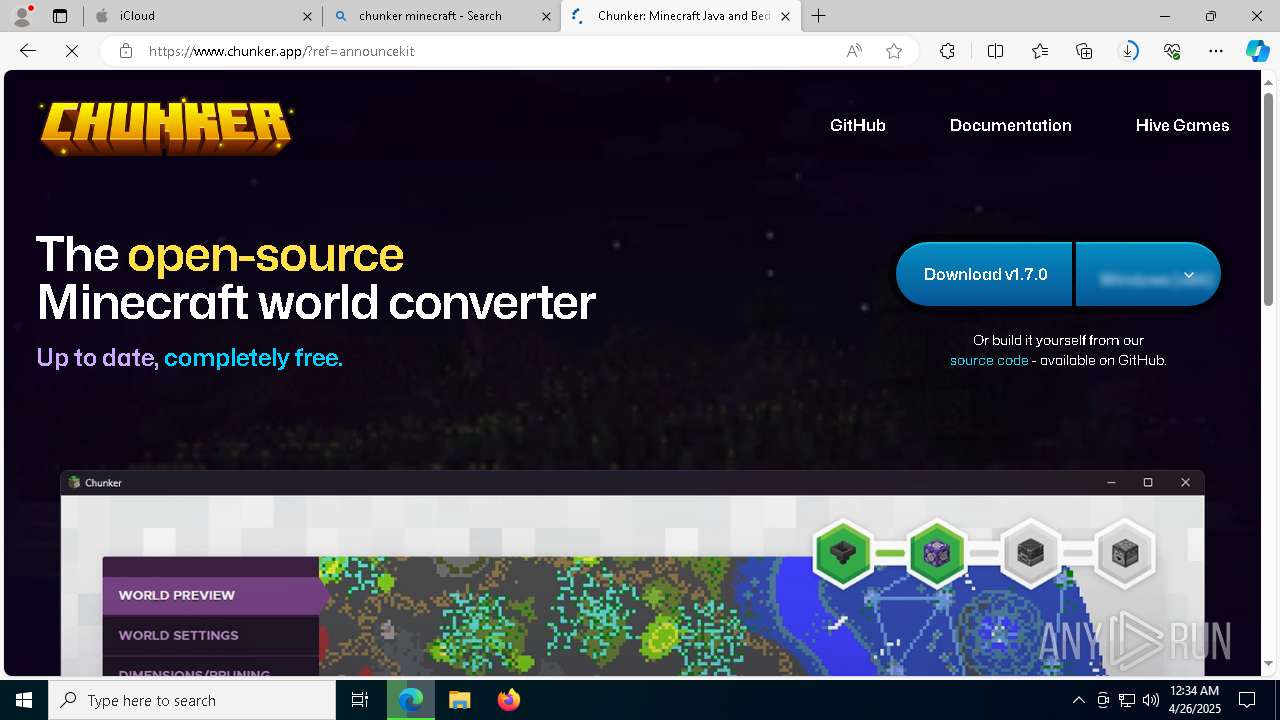Open Collections icon in toolbar
The width and height of the screenshot is (1280, 720).
(x=1084, y=51)
